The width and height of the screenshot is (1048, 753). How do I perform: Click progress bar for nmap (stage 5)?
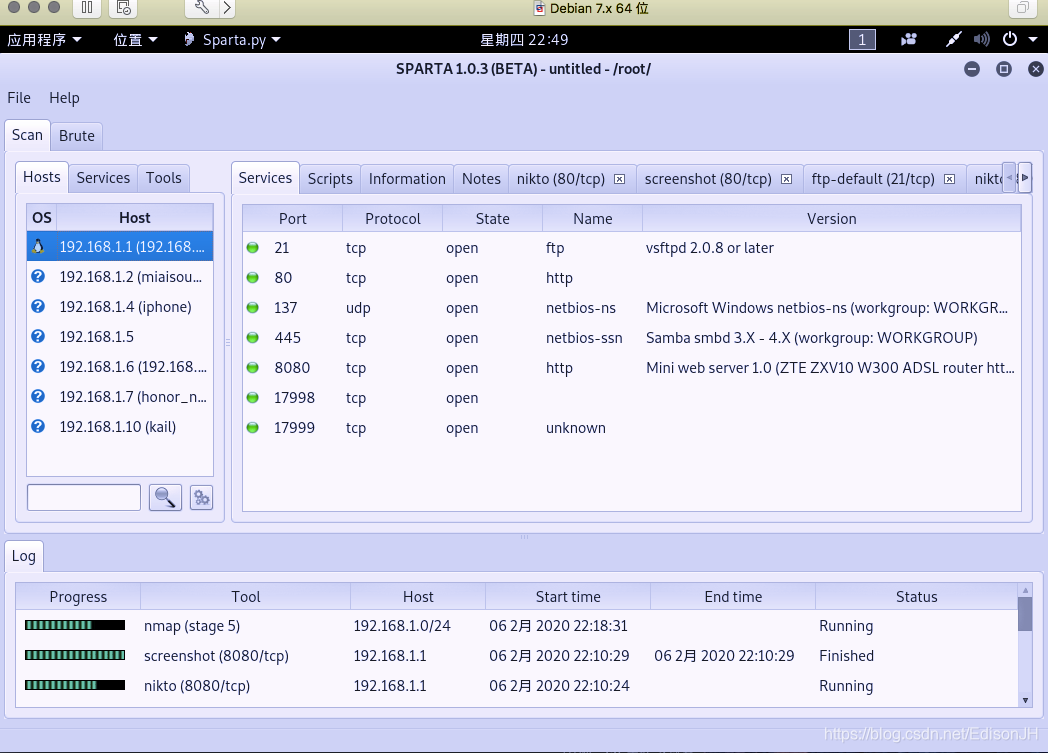(x=75, y=625)
